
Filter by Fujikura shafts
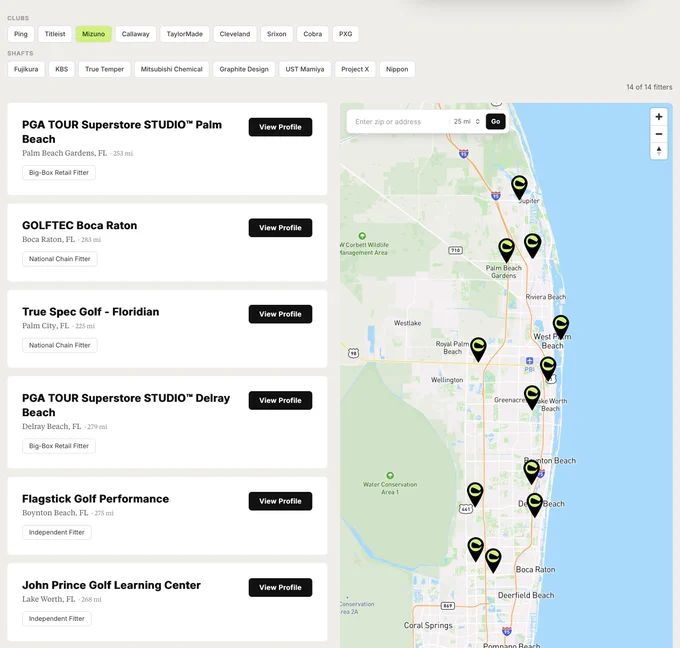(x=26, y=69)
